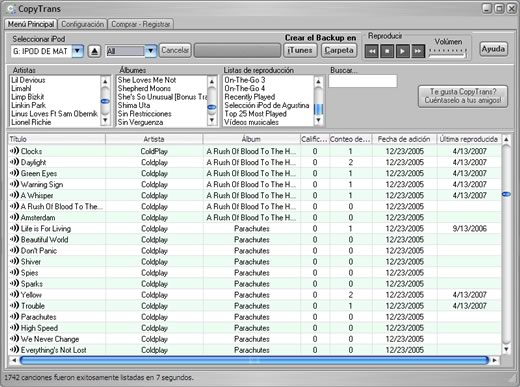Select Linkin Park in Artistas list
This screenshot has width=520, height=387.
coord(28,105)
